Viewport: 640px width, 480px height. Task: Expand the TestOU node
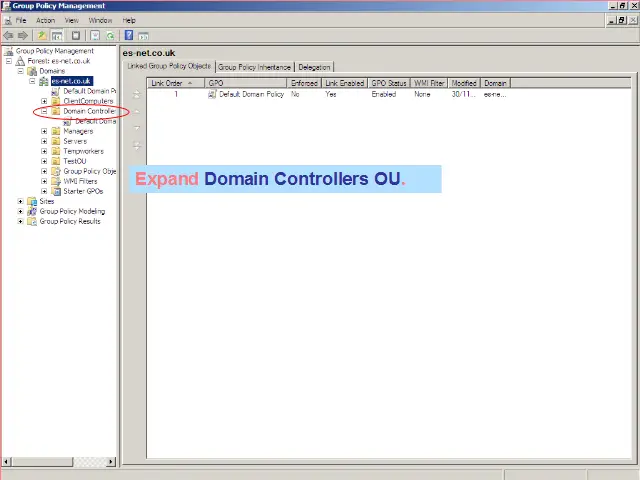click(x=44, y=161)
